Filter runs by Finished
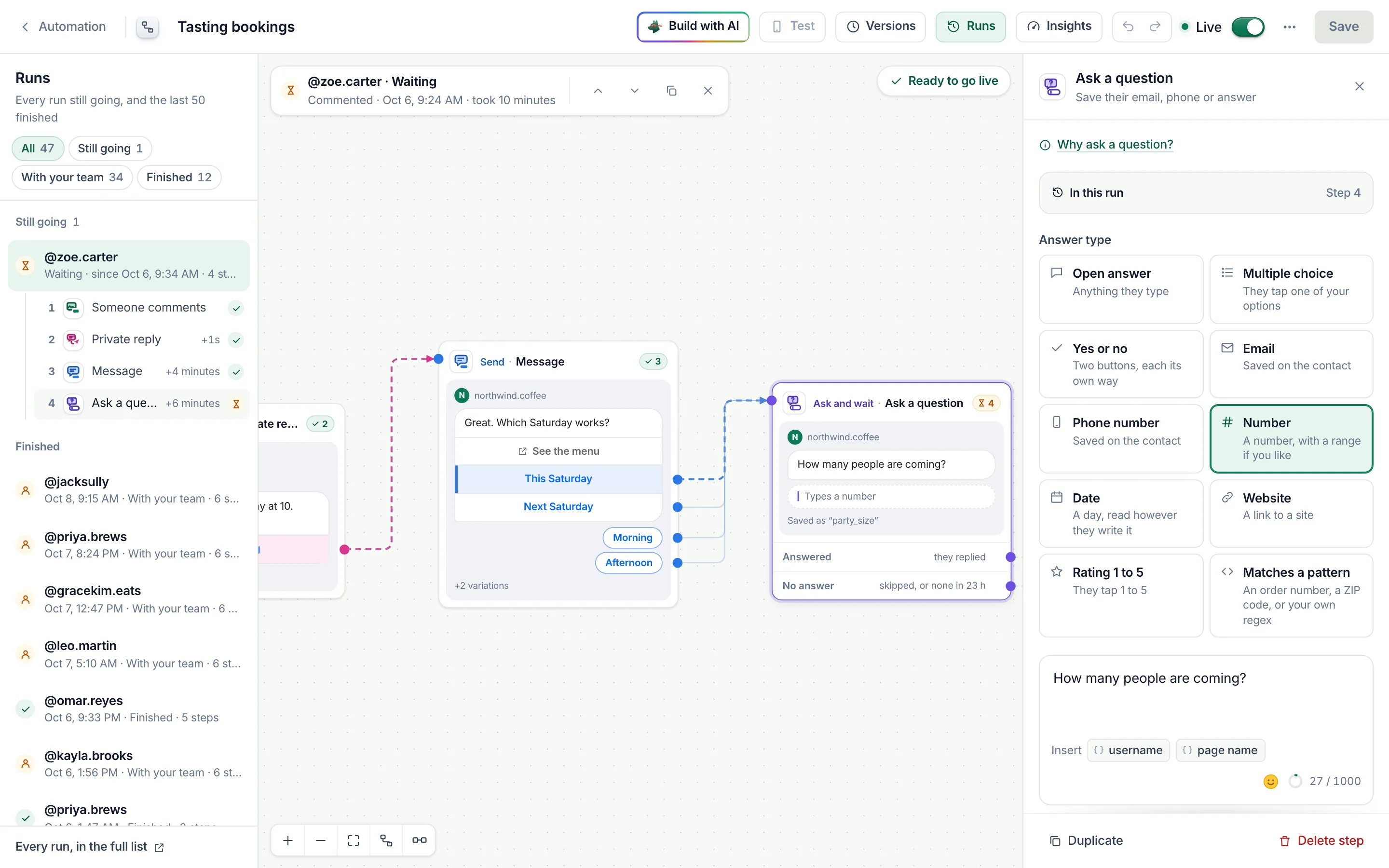 coord(179,177)
